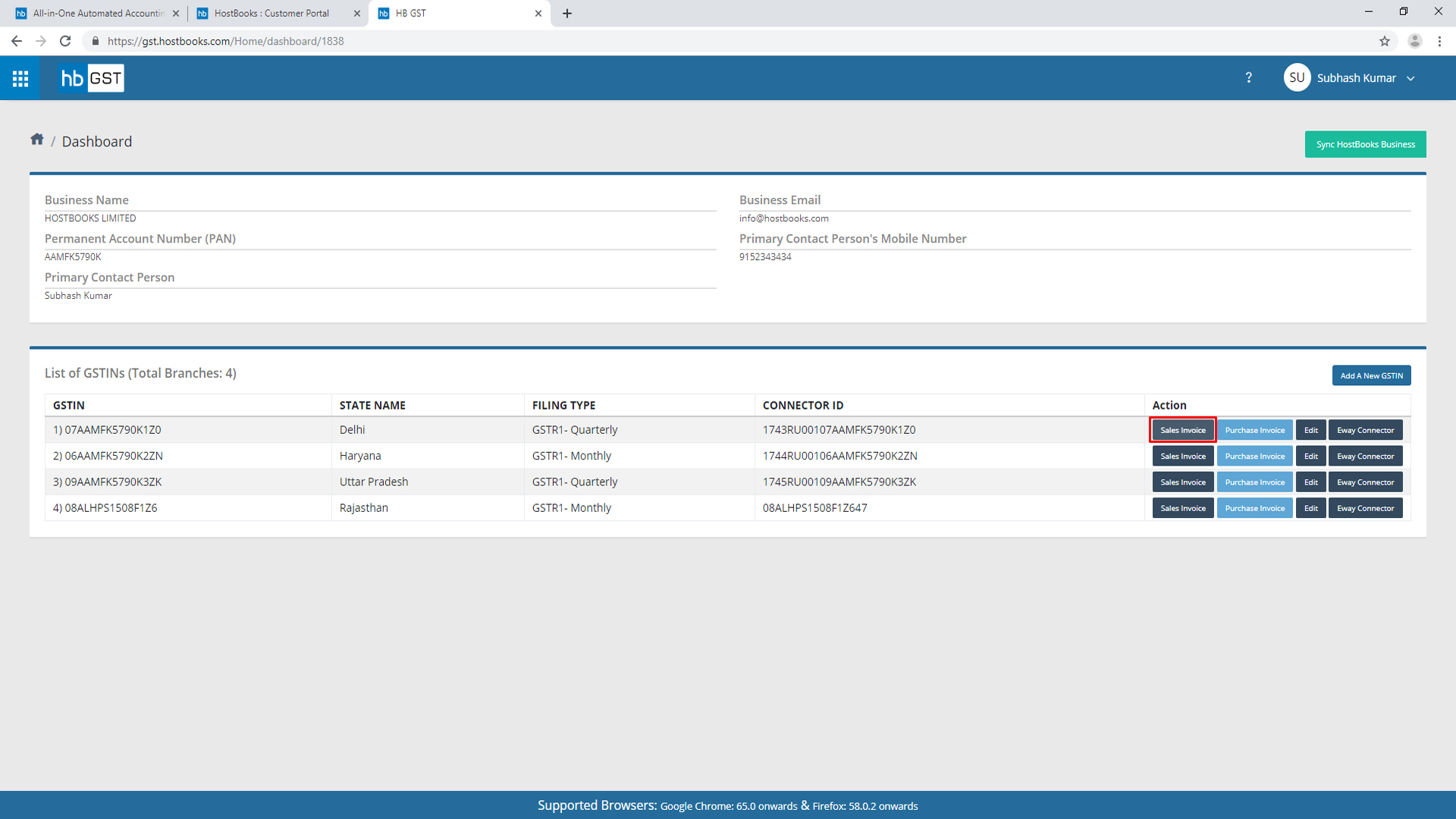This screenshot has height=819, width=1456.
Task: View site info via the lock icon
Action: pos(96,41)
